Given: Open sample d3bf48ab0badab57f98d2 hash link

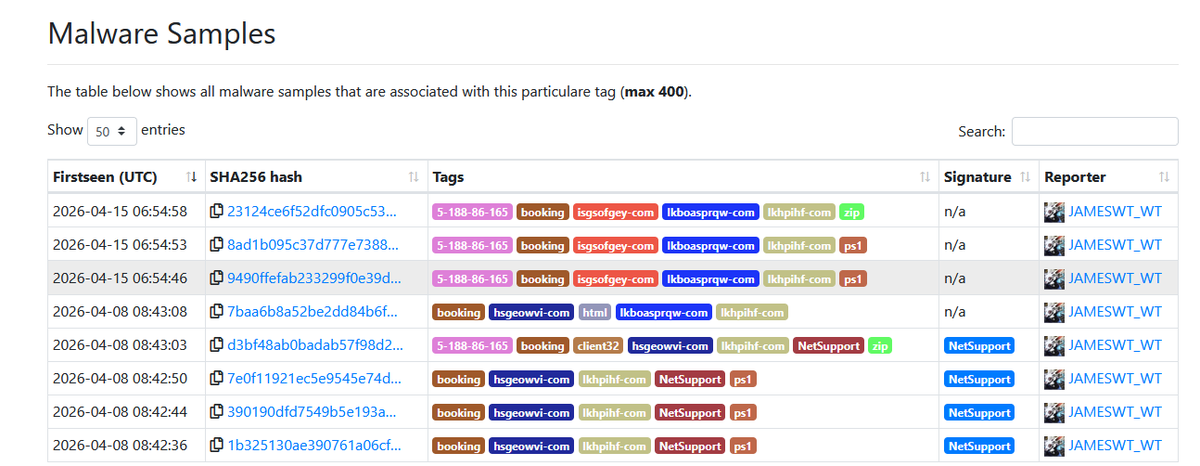Looking at the screenshot, I should tap(315, 346).
